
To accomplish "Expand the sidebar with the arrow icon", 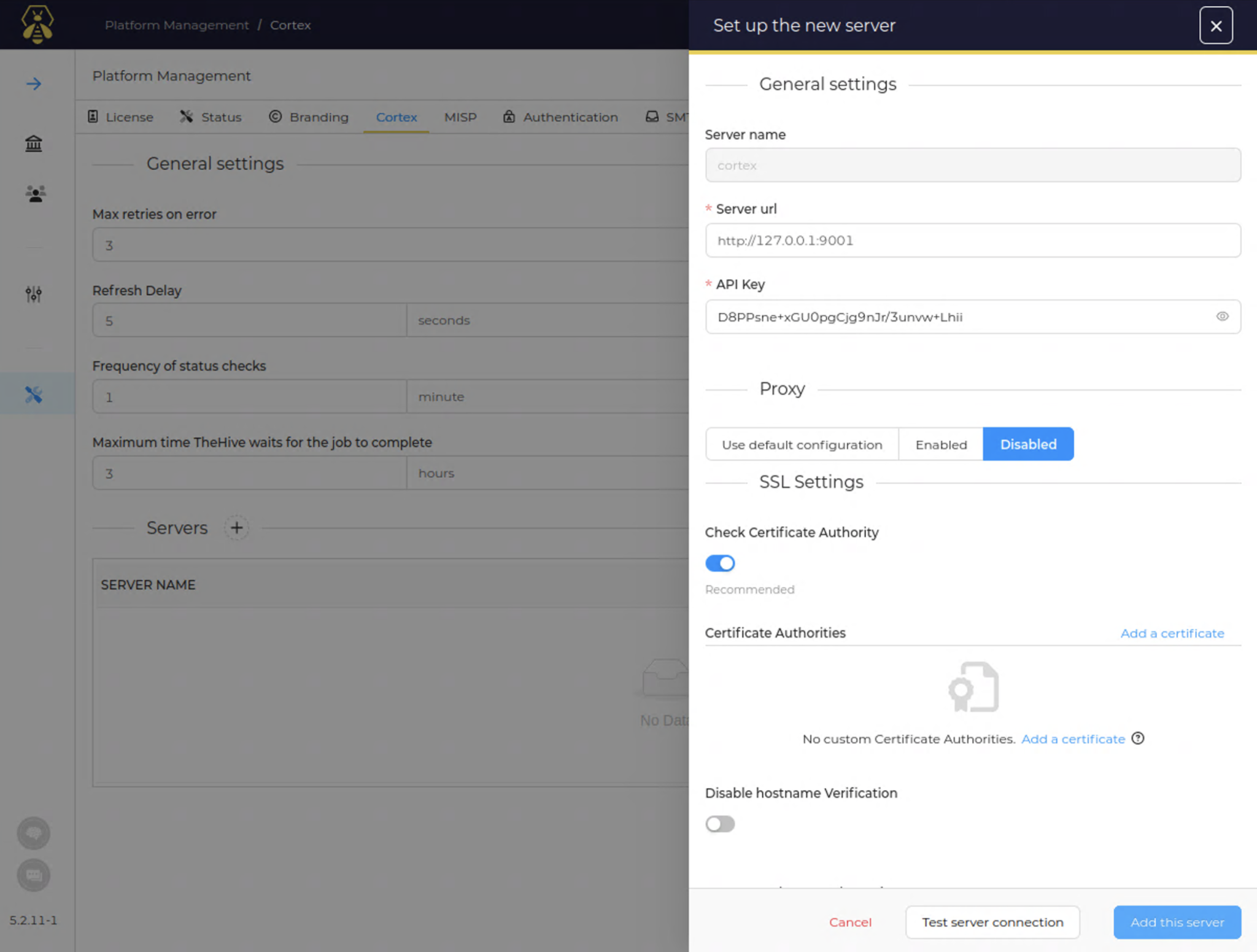I will point(33,83).
